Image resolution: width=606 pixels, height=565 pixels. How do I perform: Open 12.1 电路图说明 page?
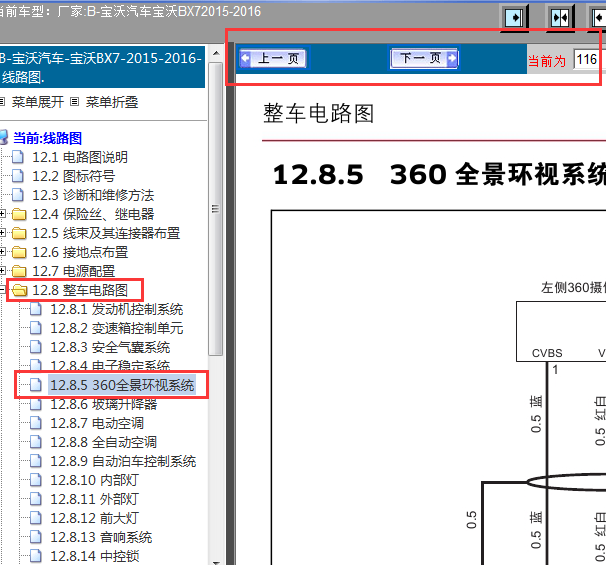80,157
